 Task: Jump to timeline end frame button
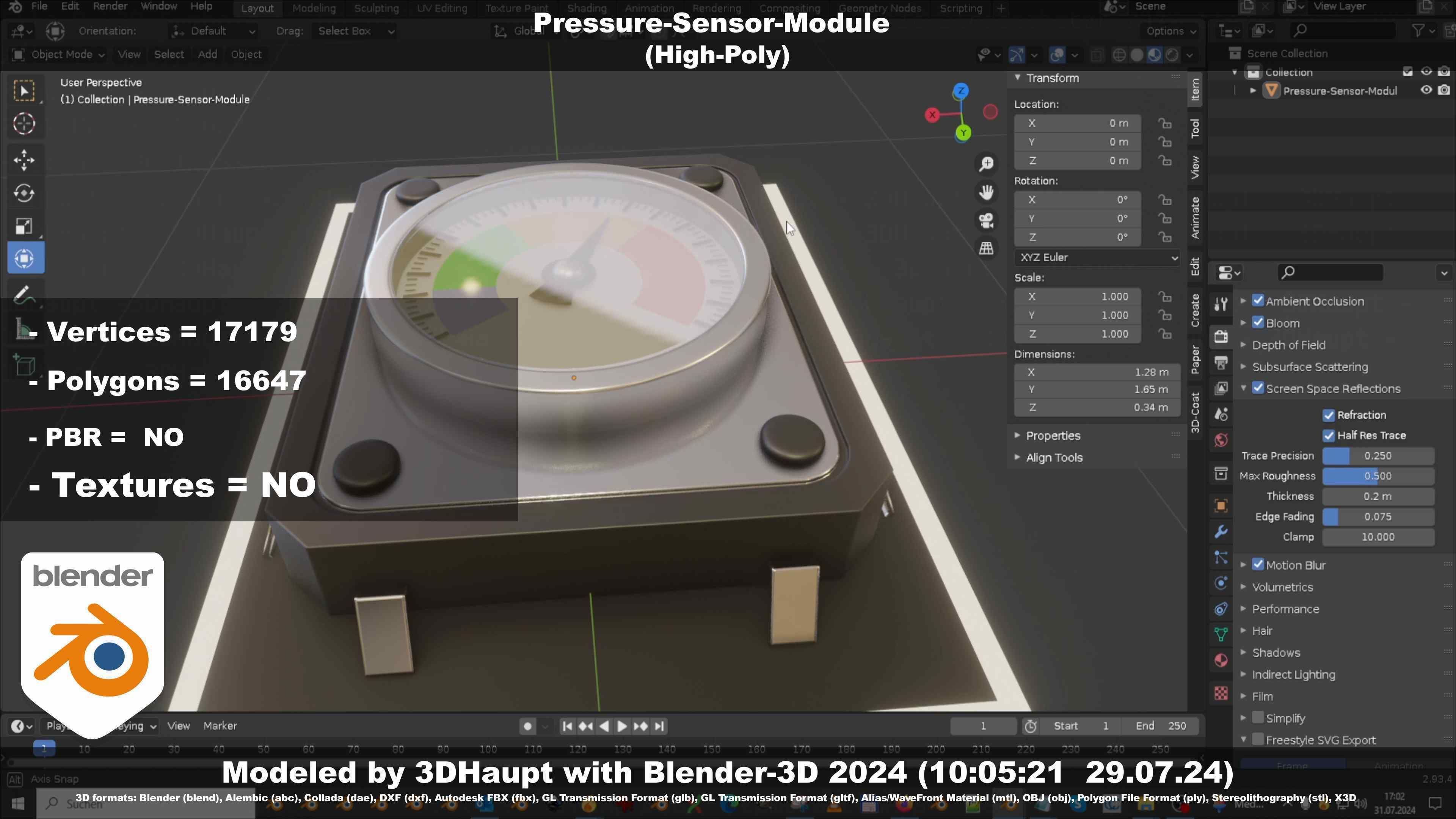click(x=659, y=726)
